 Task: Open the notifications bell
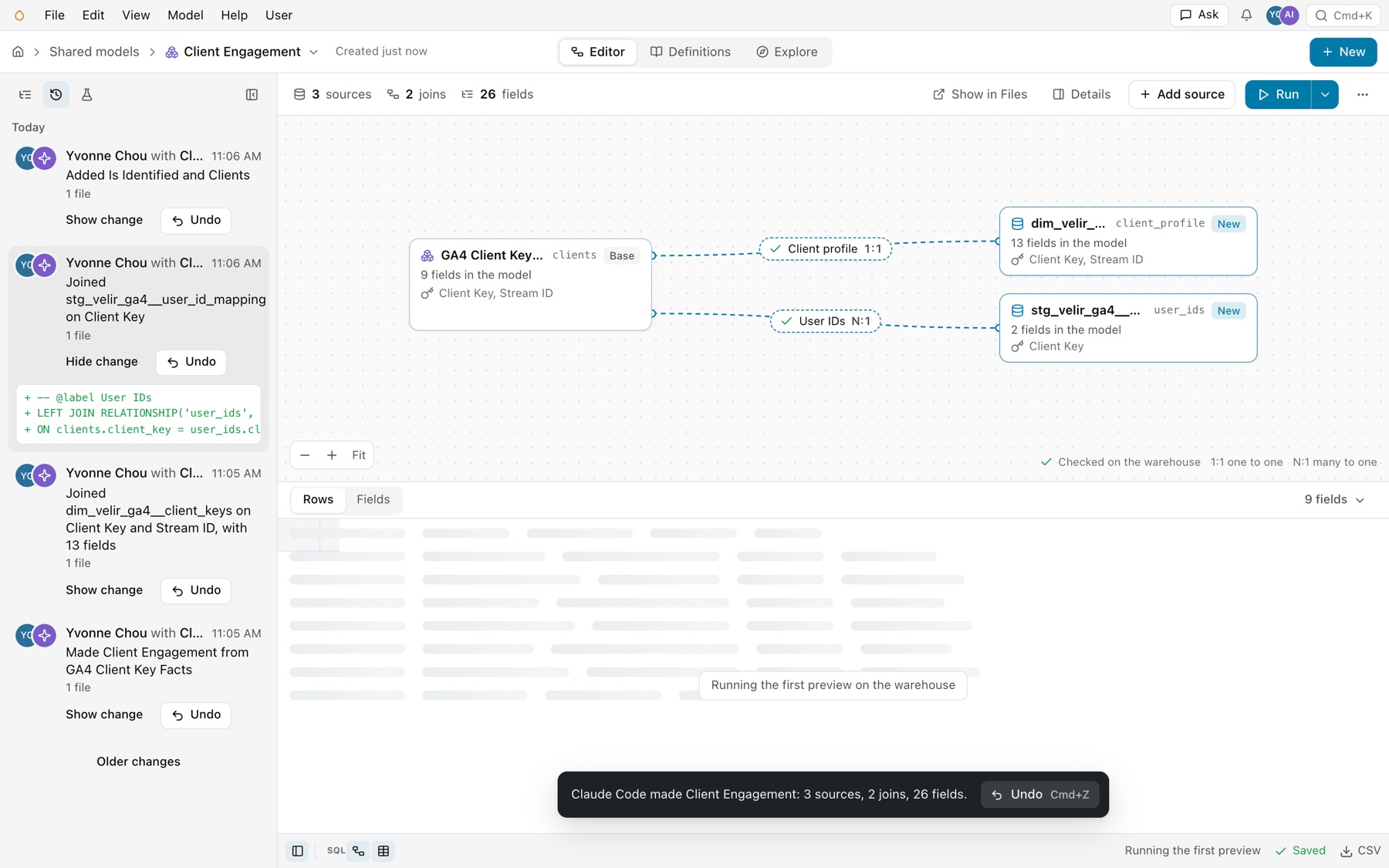click(1246, 15)
